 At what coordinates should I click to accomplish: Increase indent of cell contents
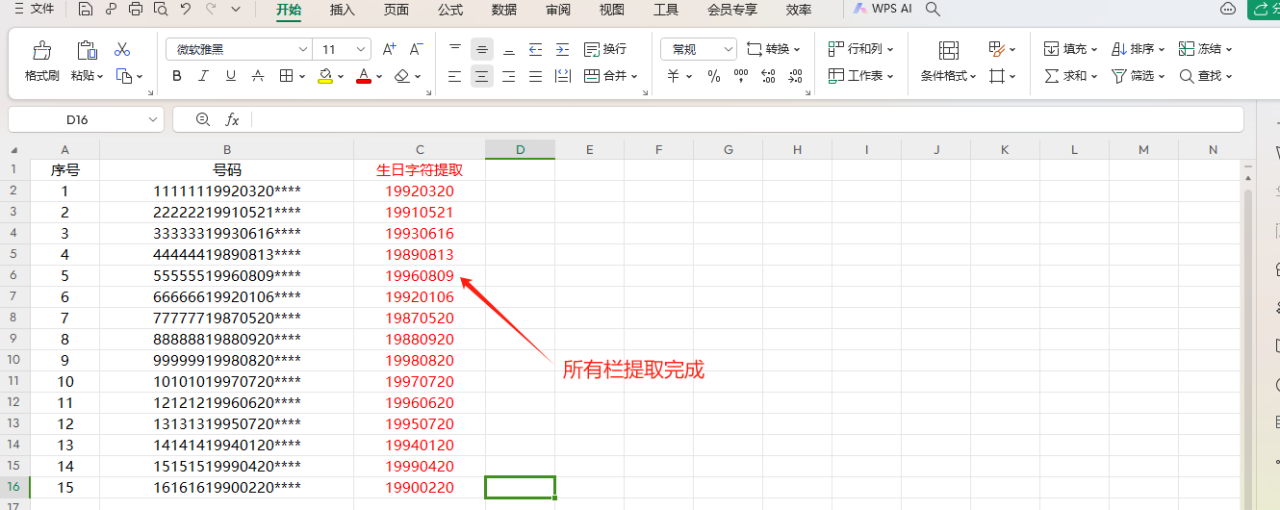563,49
